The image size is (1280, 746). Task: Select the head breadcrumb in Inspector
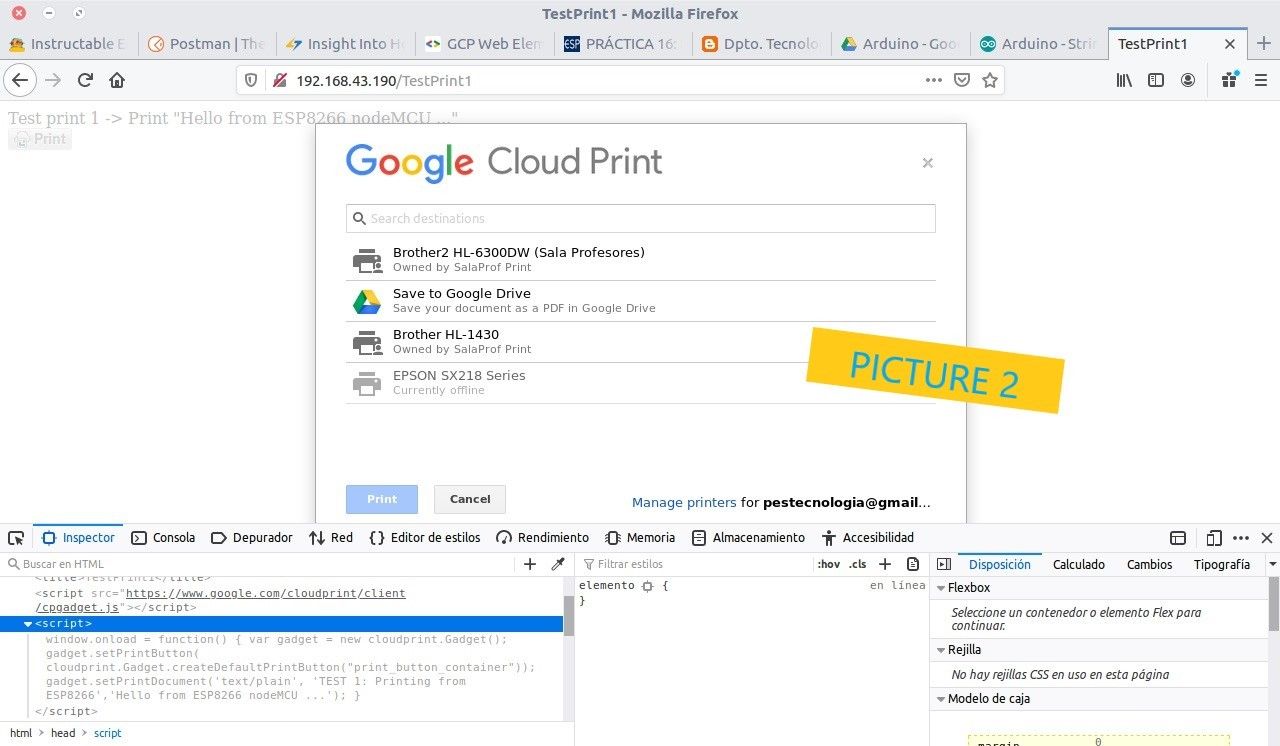click(x=63, y=733)
